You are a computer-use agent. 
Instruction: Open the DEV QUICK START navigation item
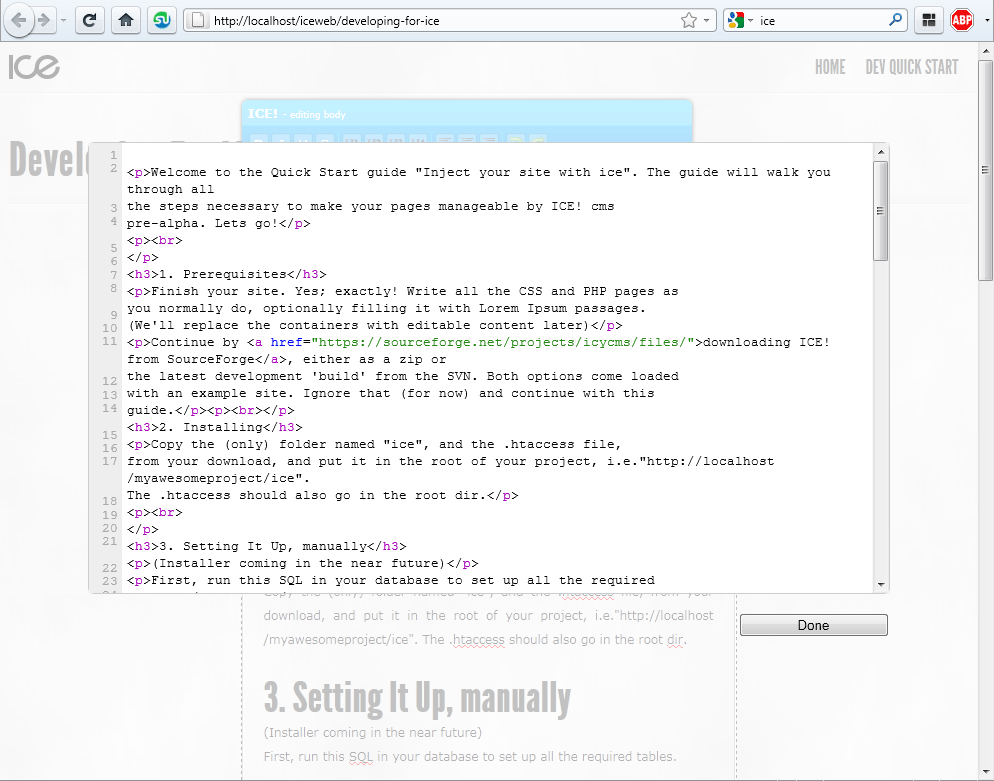911,67
